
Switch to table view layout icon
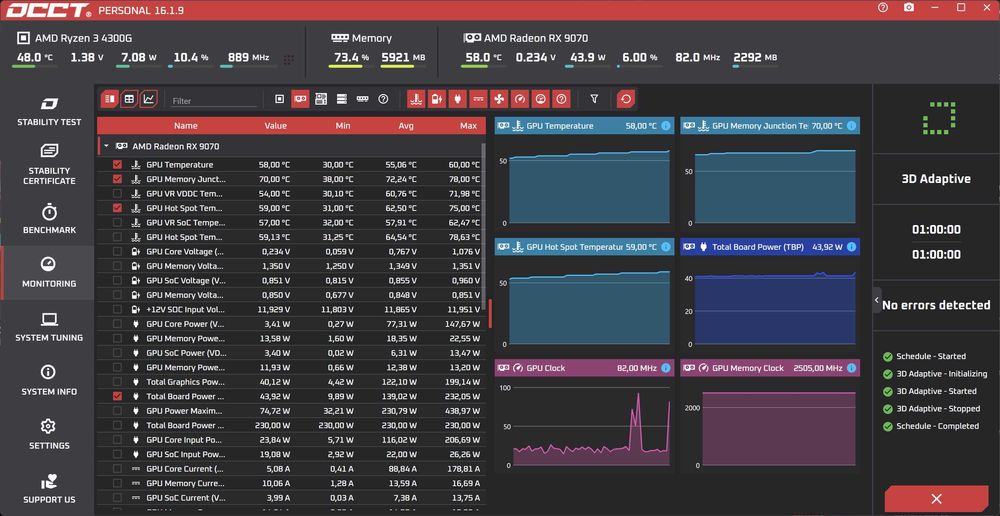110,99
